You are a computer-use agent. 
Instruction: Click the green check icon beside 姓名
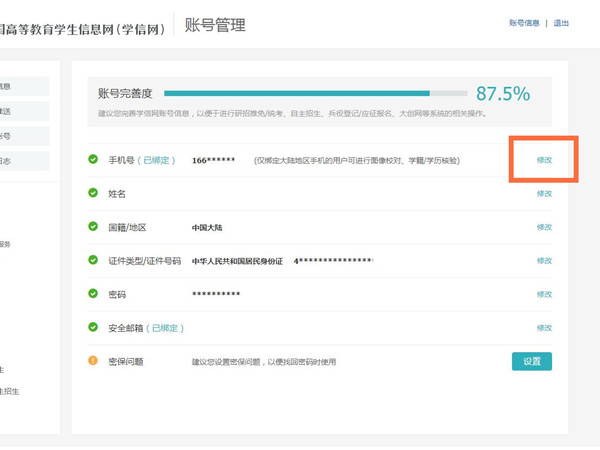(x=93, y=193)
